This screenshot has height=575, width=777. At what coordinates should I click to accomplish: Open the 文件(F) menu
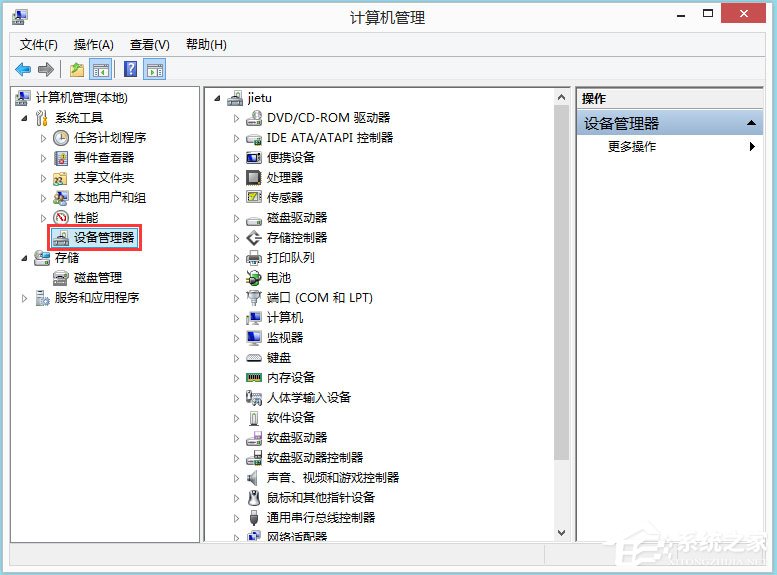pos(39,45)
